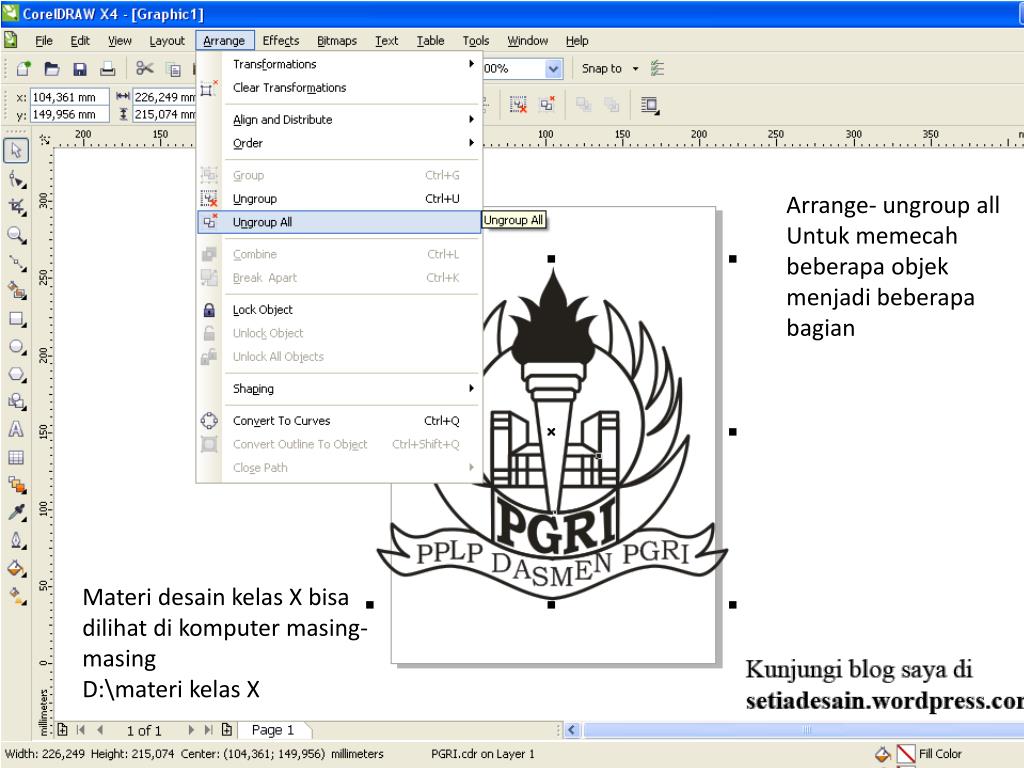Image resolution: width=1024 pixels, height=768 pixels.
Task: Select the Table tool in the toolbox
Action: coord(16,457)
